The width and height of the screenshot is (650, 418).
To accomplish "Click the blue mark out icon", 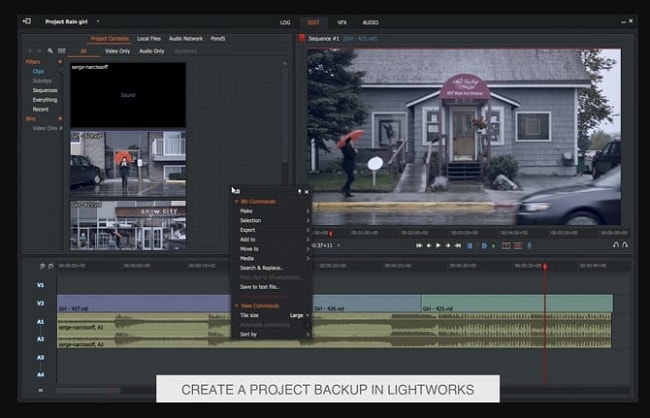I will [x=484, y=246].
